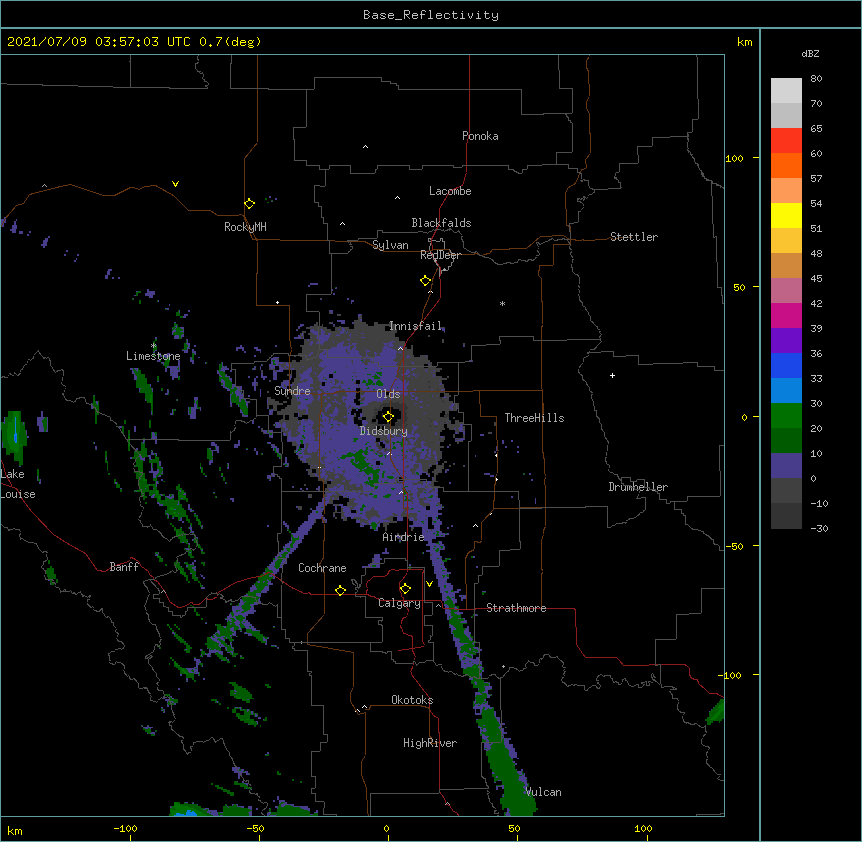This screenshot has height=842, width=862.
Task: Click the Vulcan label
Action: [x=543, y=792]
